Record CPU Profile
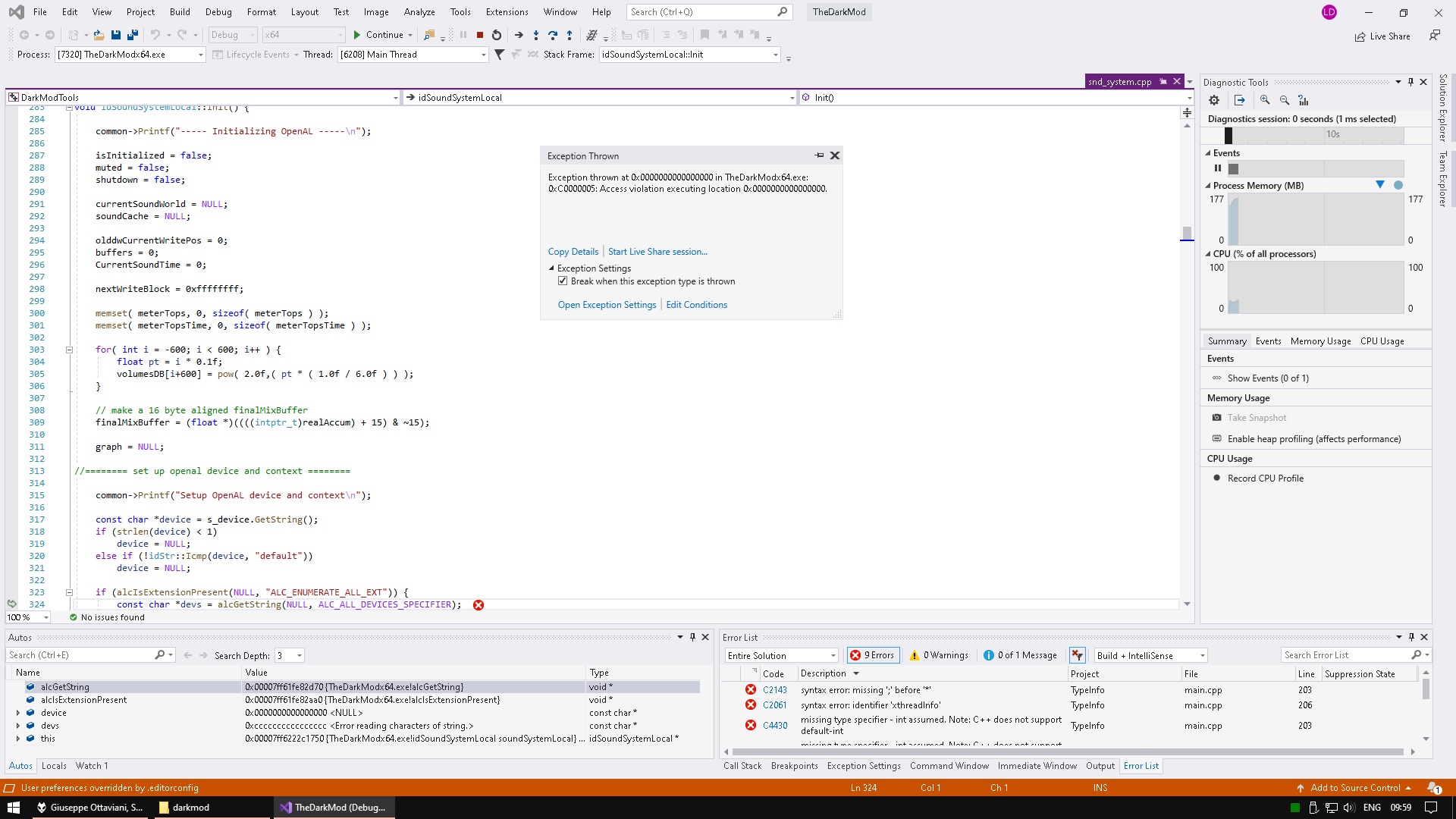The height and width of the screenshot is (819, 1456). pos(1265,479)
